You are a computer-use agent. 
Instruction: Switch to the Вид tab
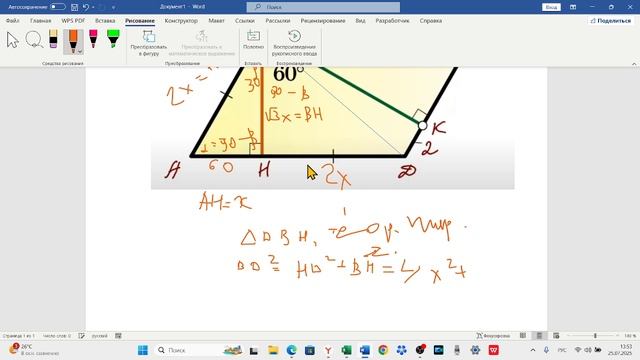point(360,20)
